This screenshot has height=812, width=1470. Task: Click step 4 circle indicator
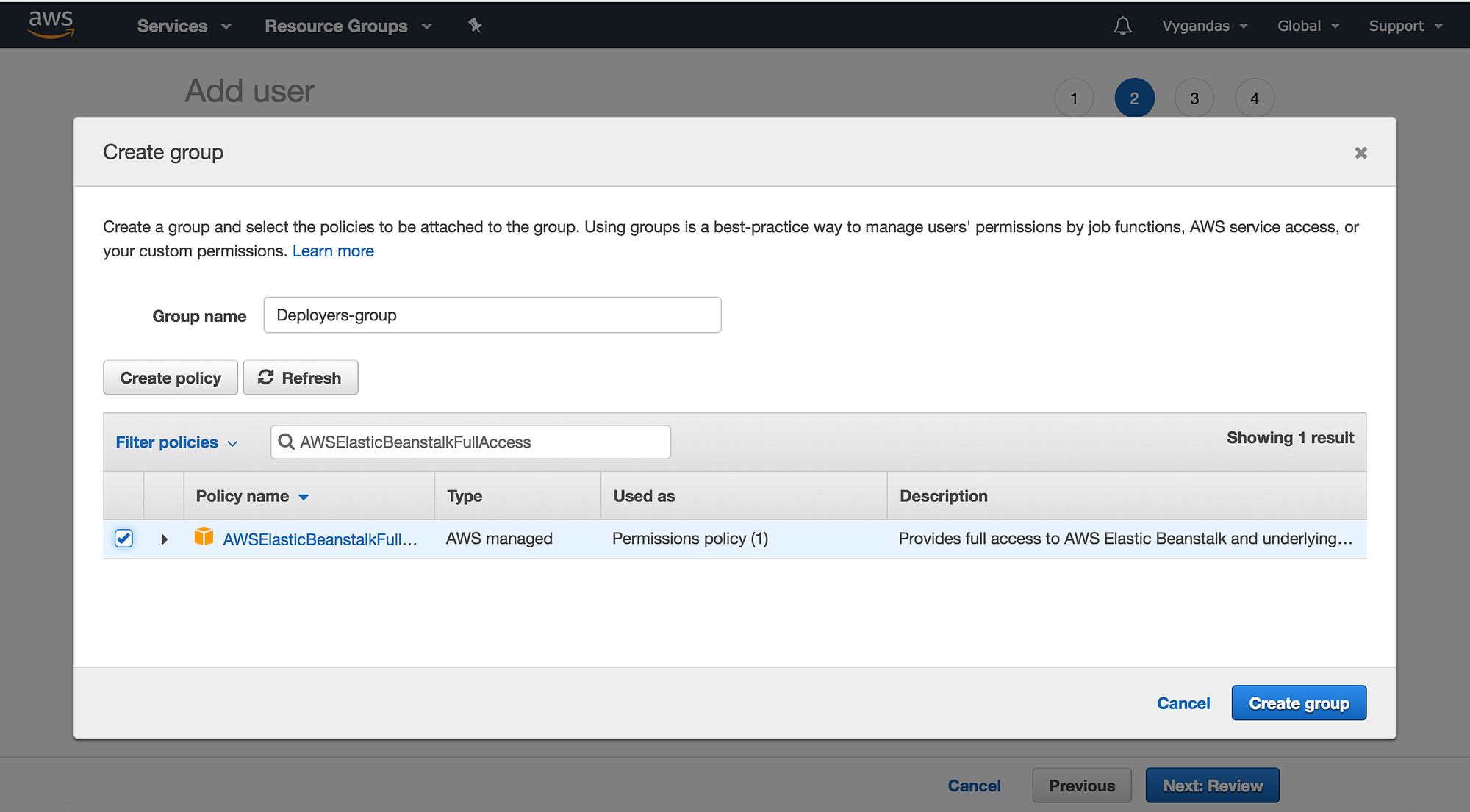tap(1254, 98)
